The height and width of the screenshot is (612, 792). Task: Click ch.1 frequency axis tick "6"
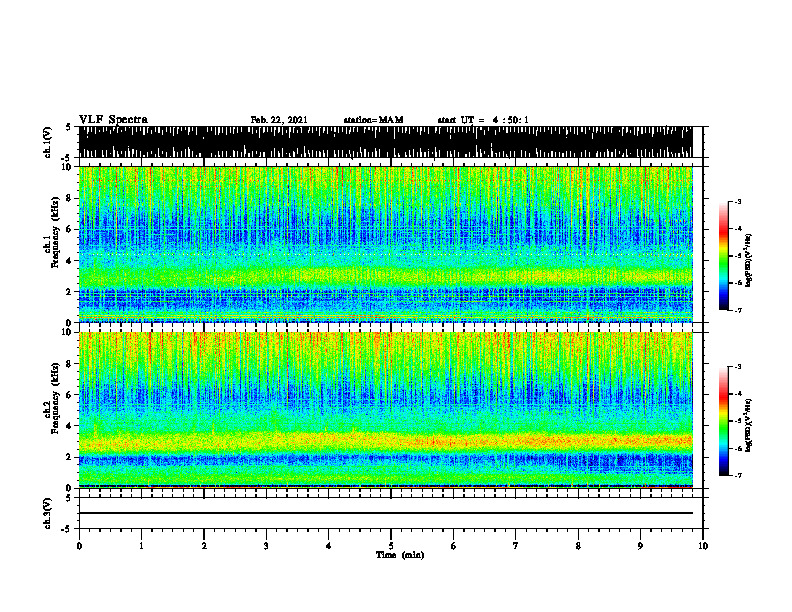click(70, 229)
